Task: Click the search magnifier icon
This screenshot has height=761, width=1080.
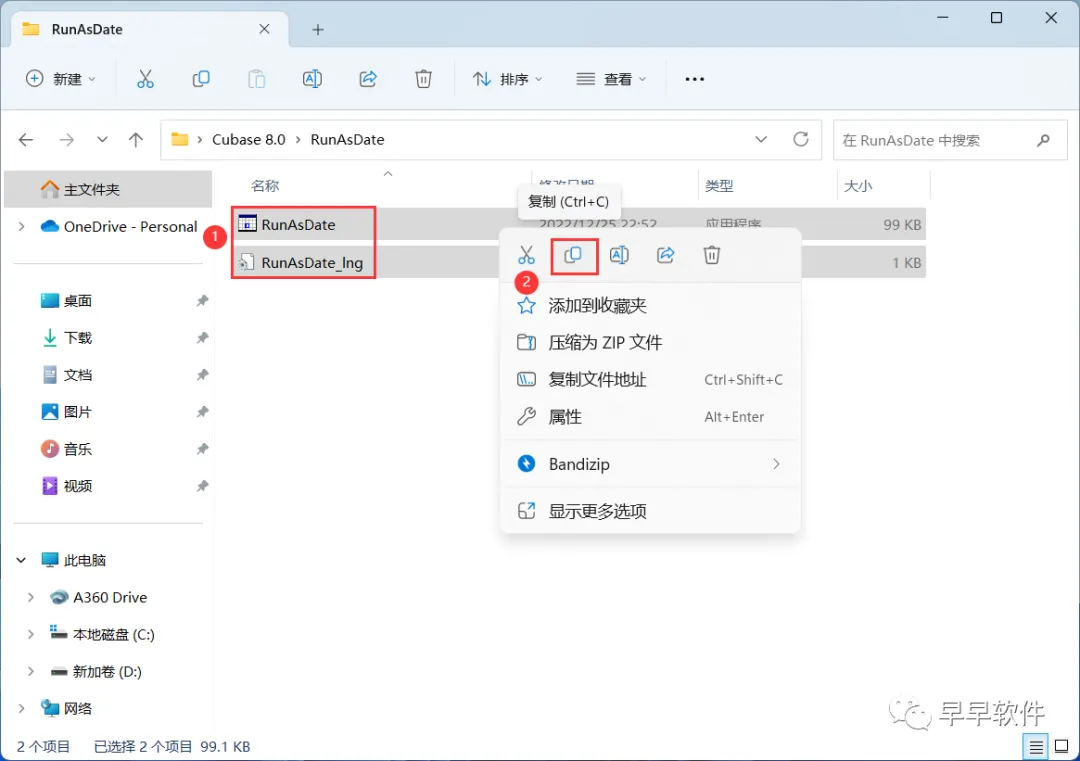Action: tap(1043, 140)
